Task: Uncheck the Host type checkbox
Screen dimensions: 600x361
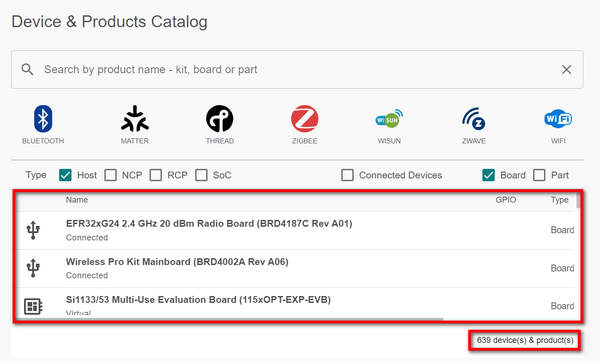Action: point(65,175)
